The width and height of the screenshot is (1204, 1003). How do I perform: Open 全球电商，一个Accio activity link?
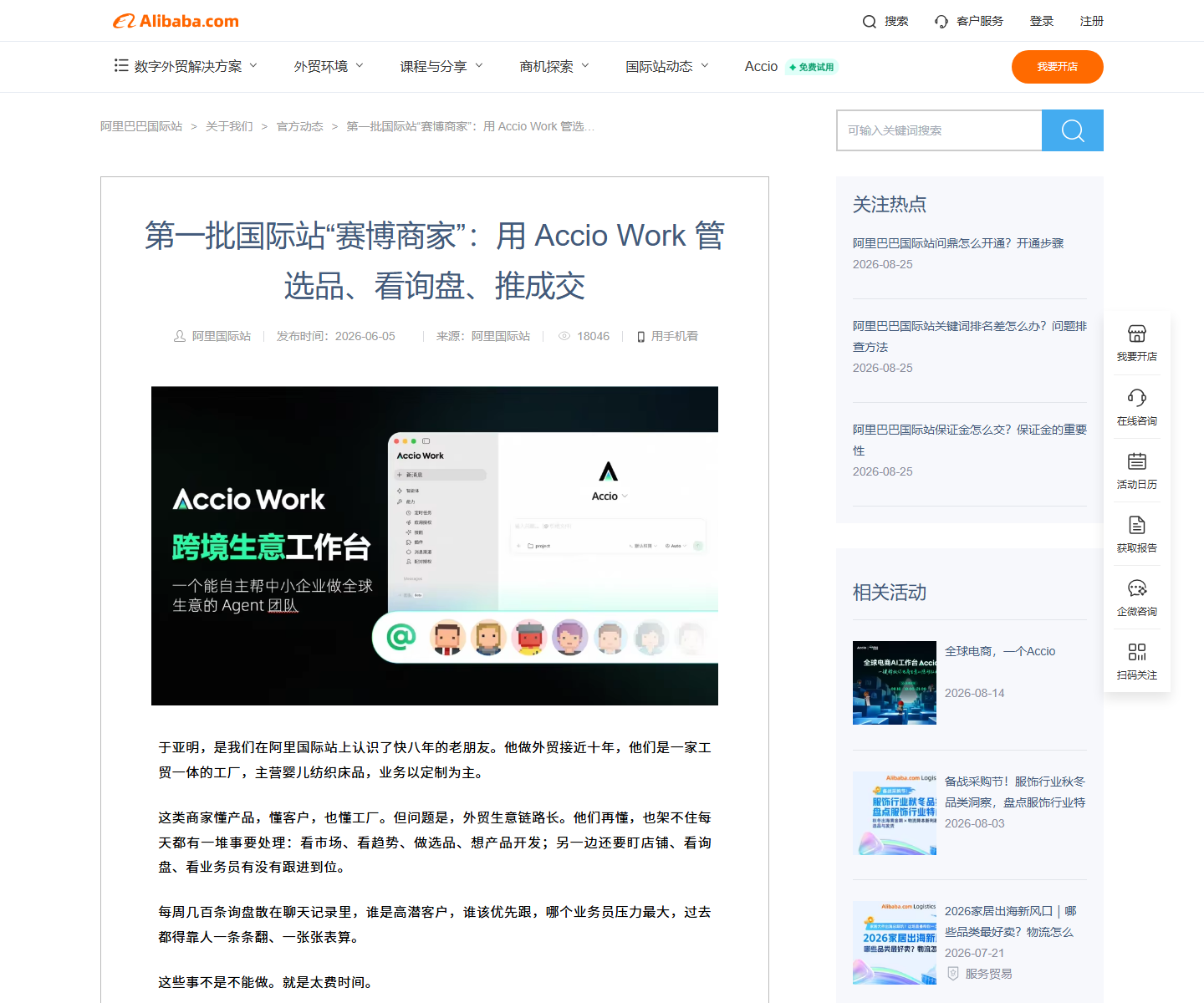1000,651
